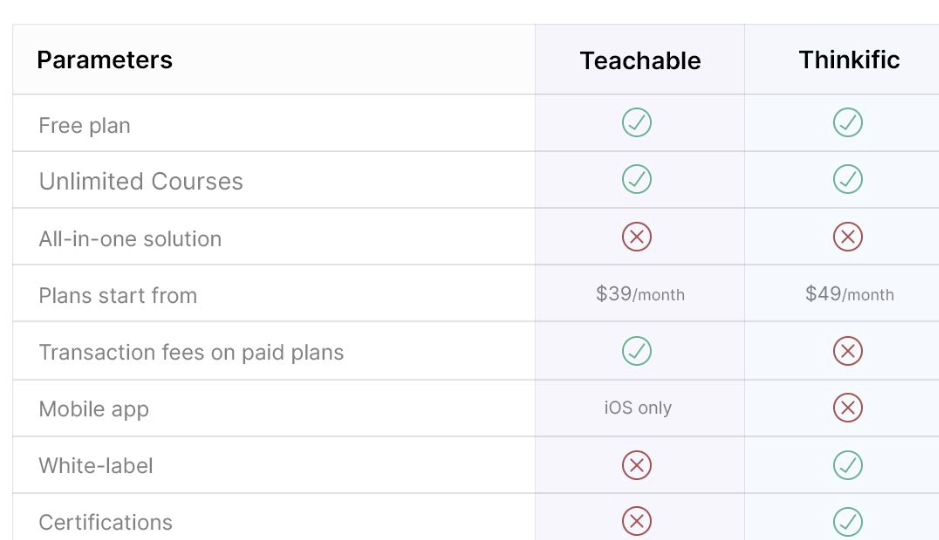This screenshot has width=939, height=540.
Task: Click Teachable's Transaction fees checkmark icon
Action: point(637,351)
